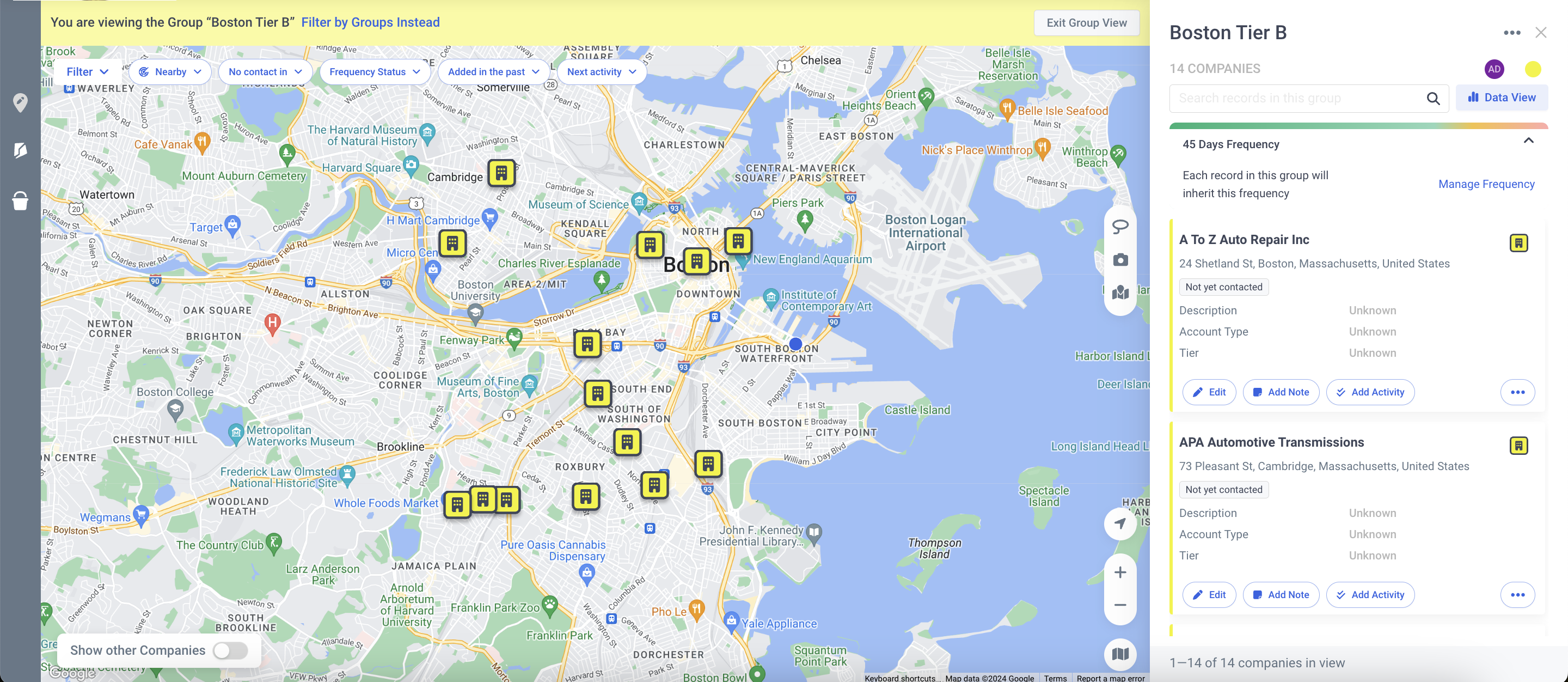Add Note to A To Z Auto Repair Inc
This screenshot has width=1568, height=682.
pyautogui.click(x=1281, y=392)
